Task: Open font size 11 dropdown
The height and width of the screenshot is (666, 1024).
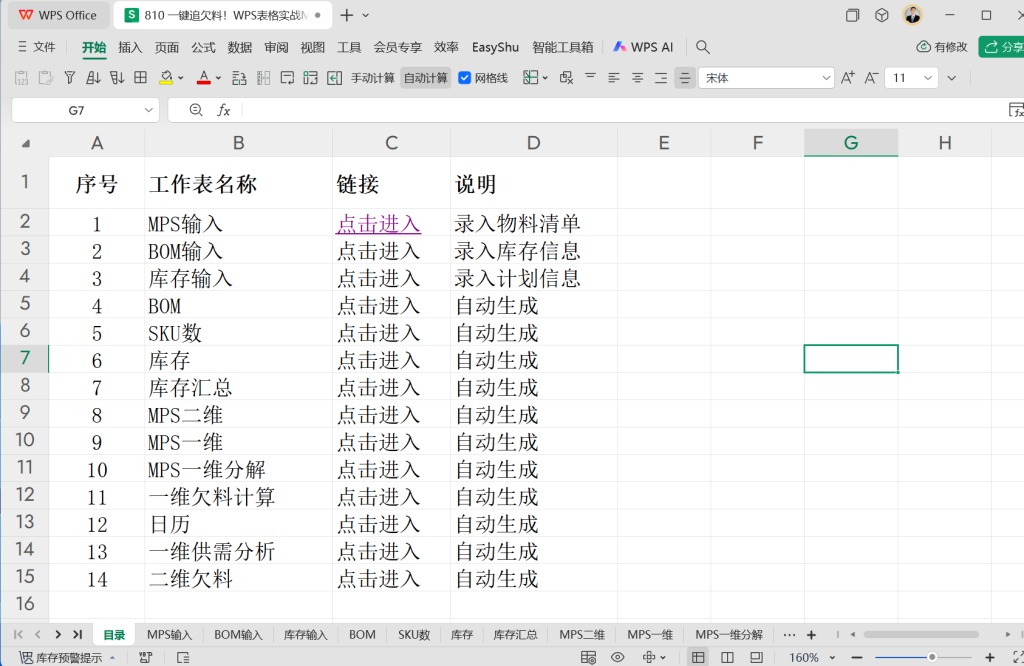Action: 928,78
